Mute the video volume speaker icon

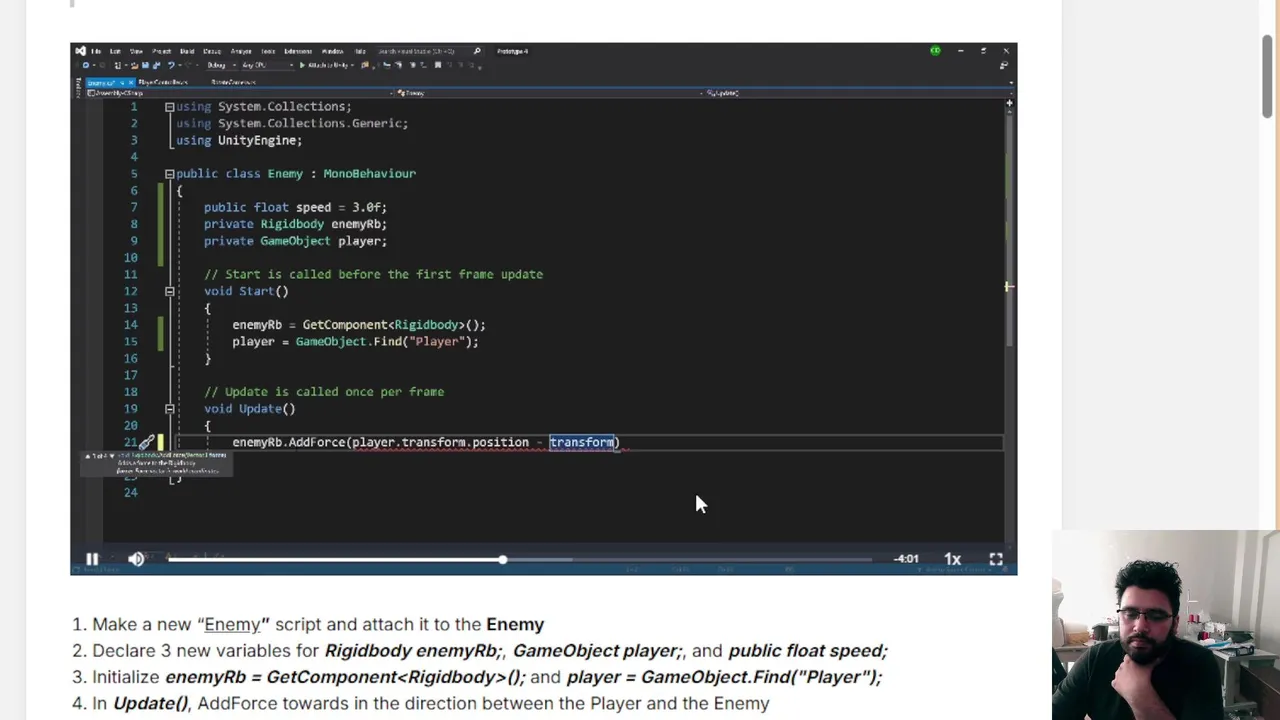tap(136, 559)
